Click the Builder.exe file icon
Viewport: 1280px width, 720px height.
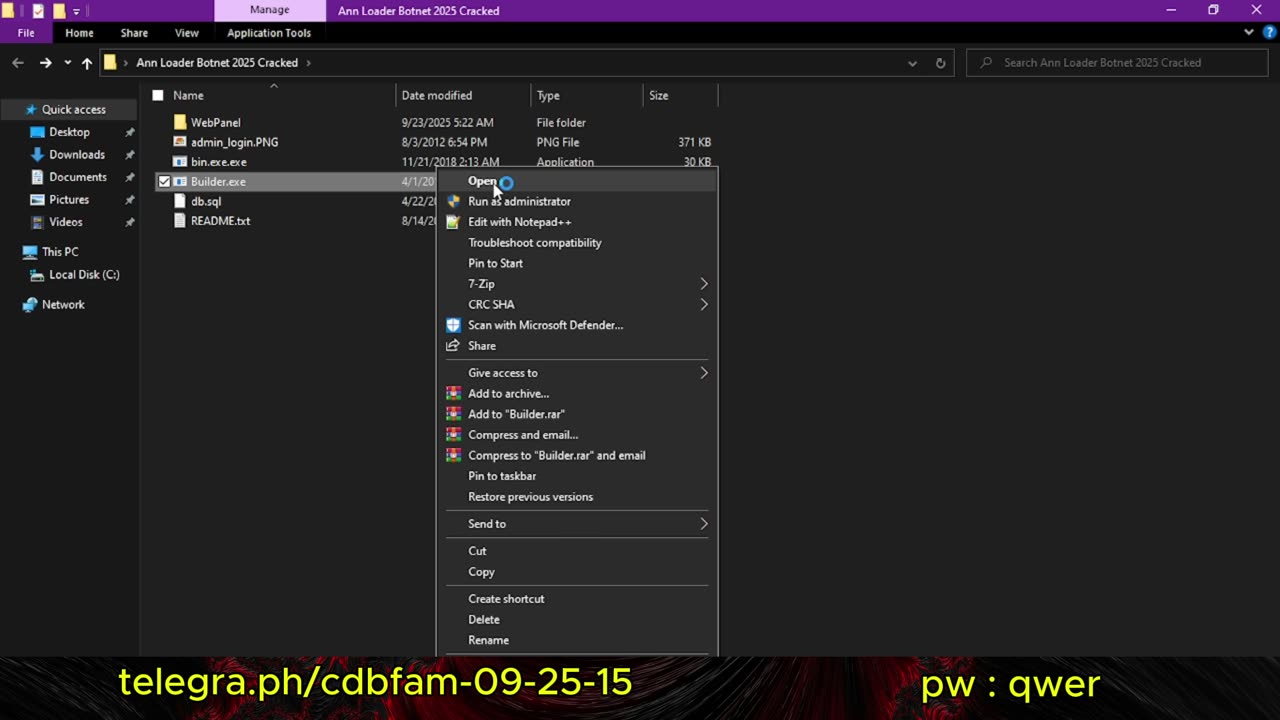tap(180, 182)
